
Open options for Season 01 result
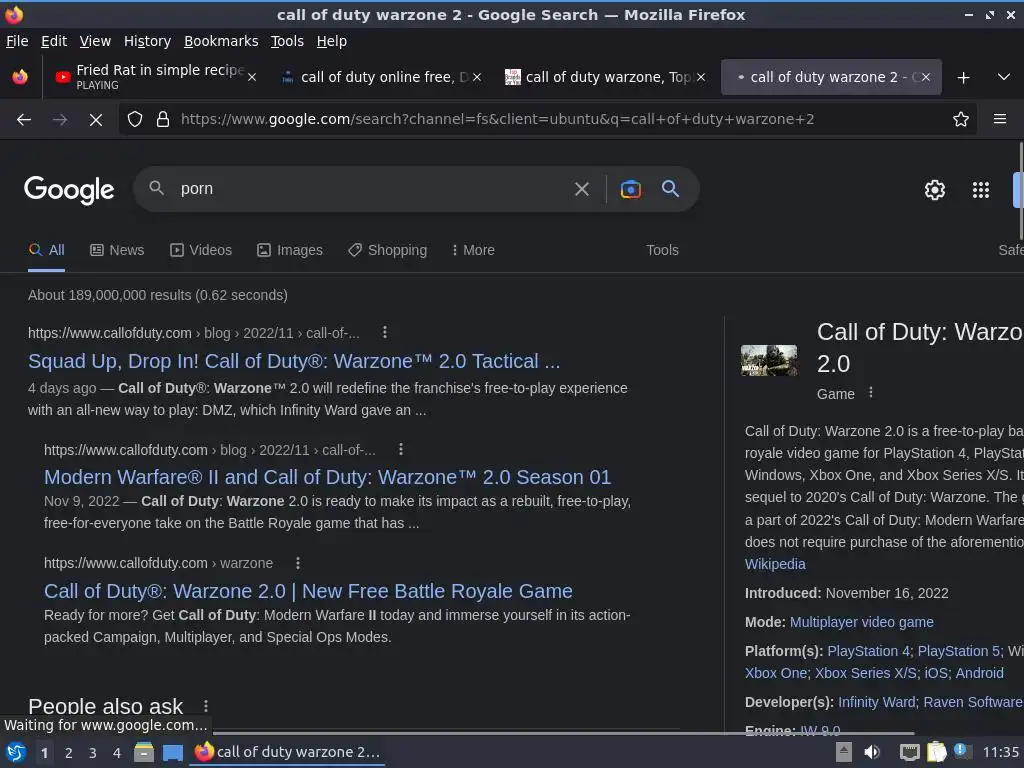tap(400, 449)
